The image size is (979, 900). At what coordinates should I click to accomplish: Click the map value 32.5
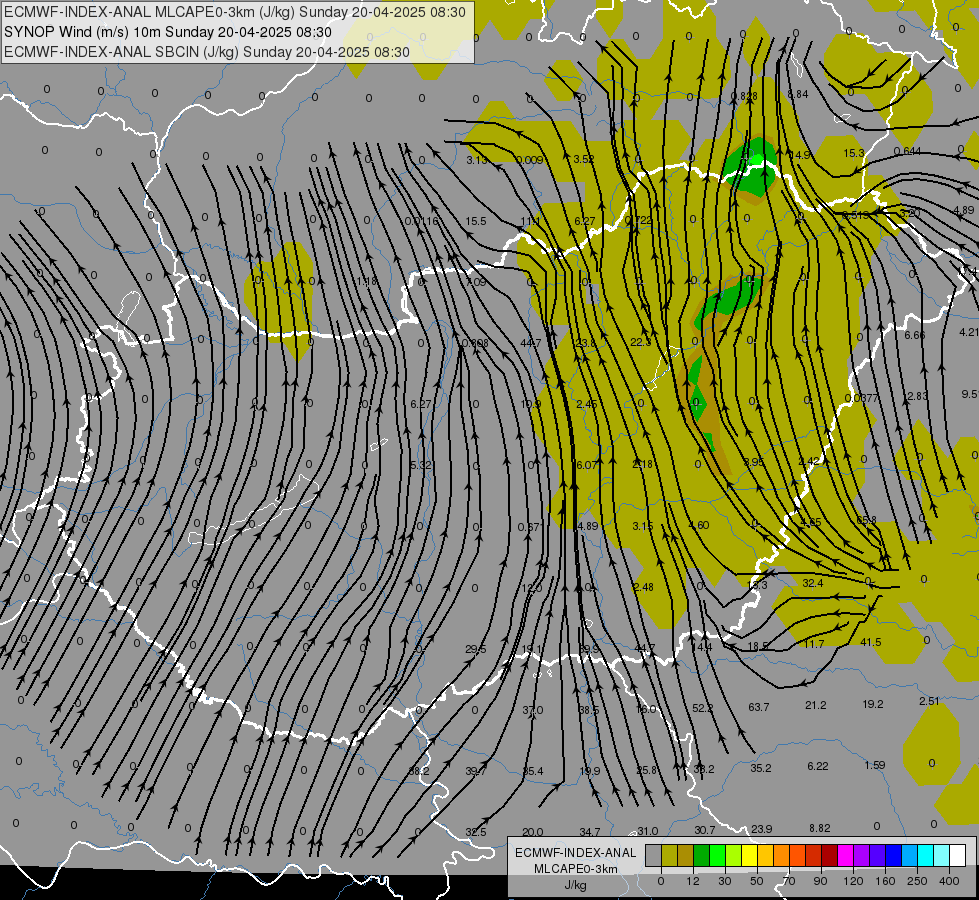476,832
